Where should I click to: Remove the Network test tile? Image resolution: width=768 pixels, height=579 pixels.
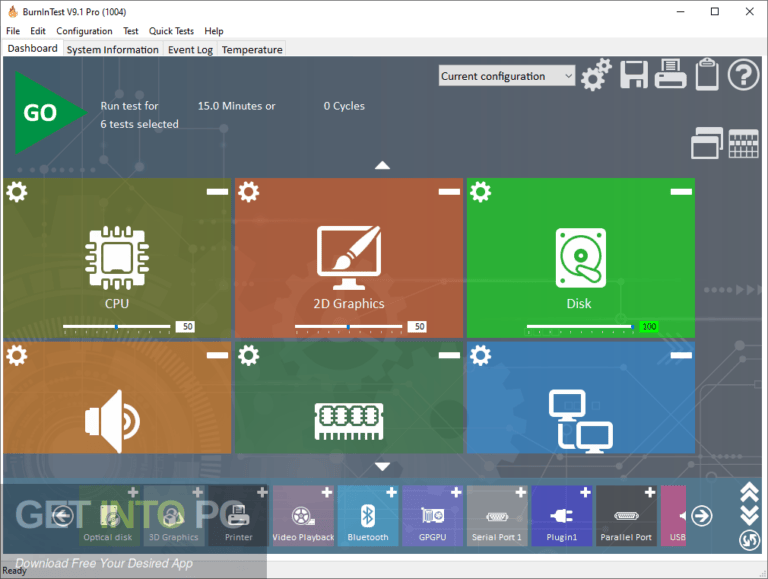(681, 355)
